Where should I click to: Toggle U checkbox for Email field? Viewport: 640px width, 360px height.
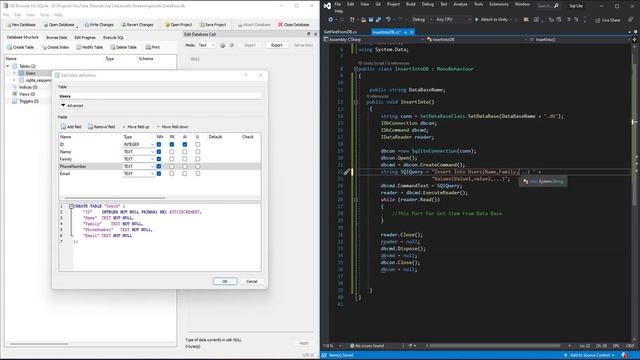pos(198,174)
